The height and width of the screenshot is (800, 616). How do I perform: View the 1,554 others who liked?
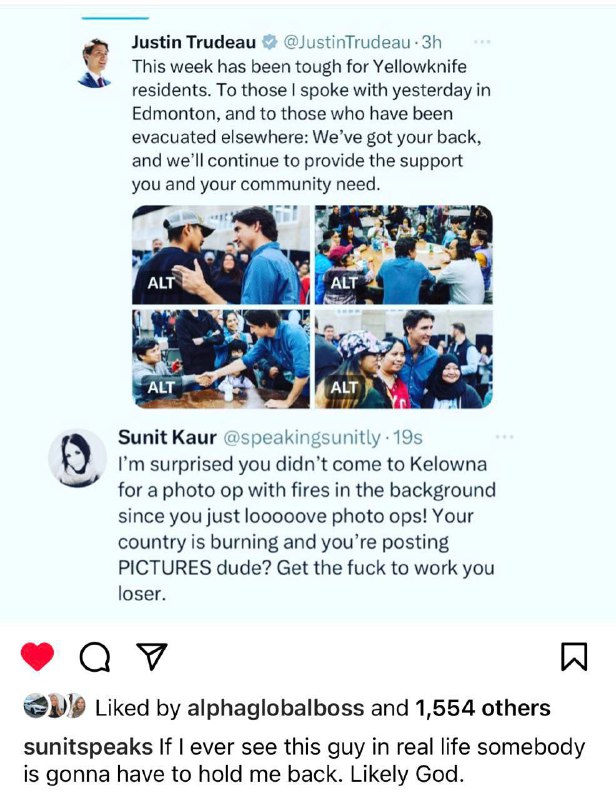point(483,708)
